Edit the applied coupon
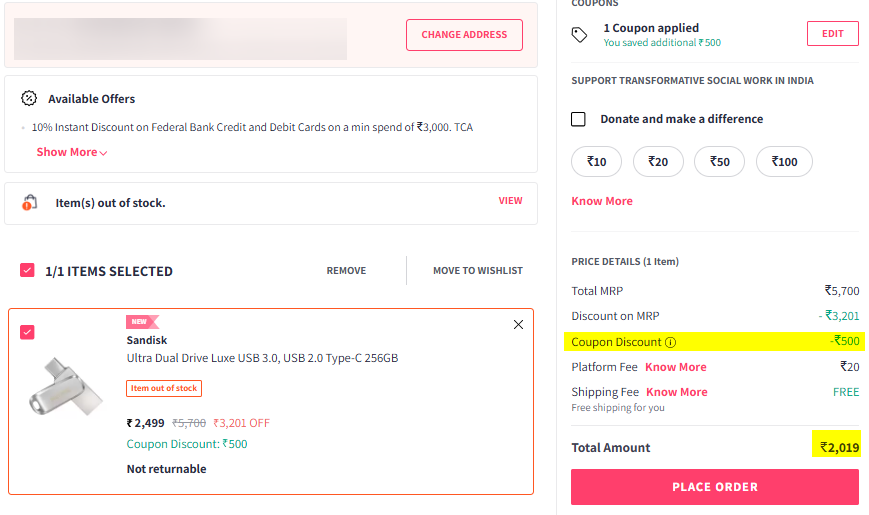The height and width of the screenshot is (515, 869). (x=832, y=34)
